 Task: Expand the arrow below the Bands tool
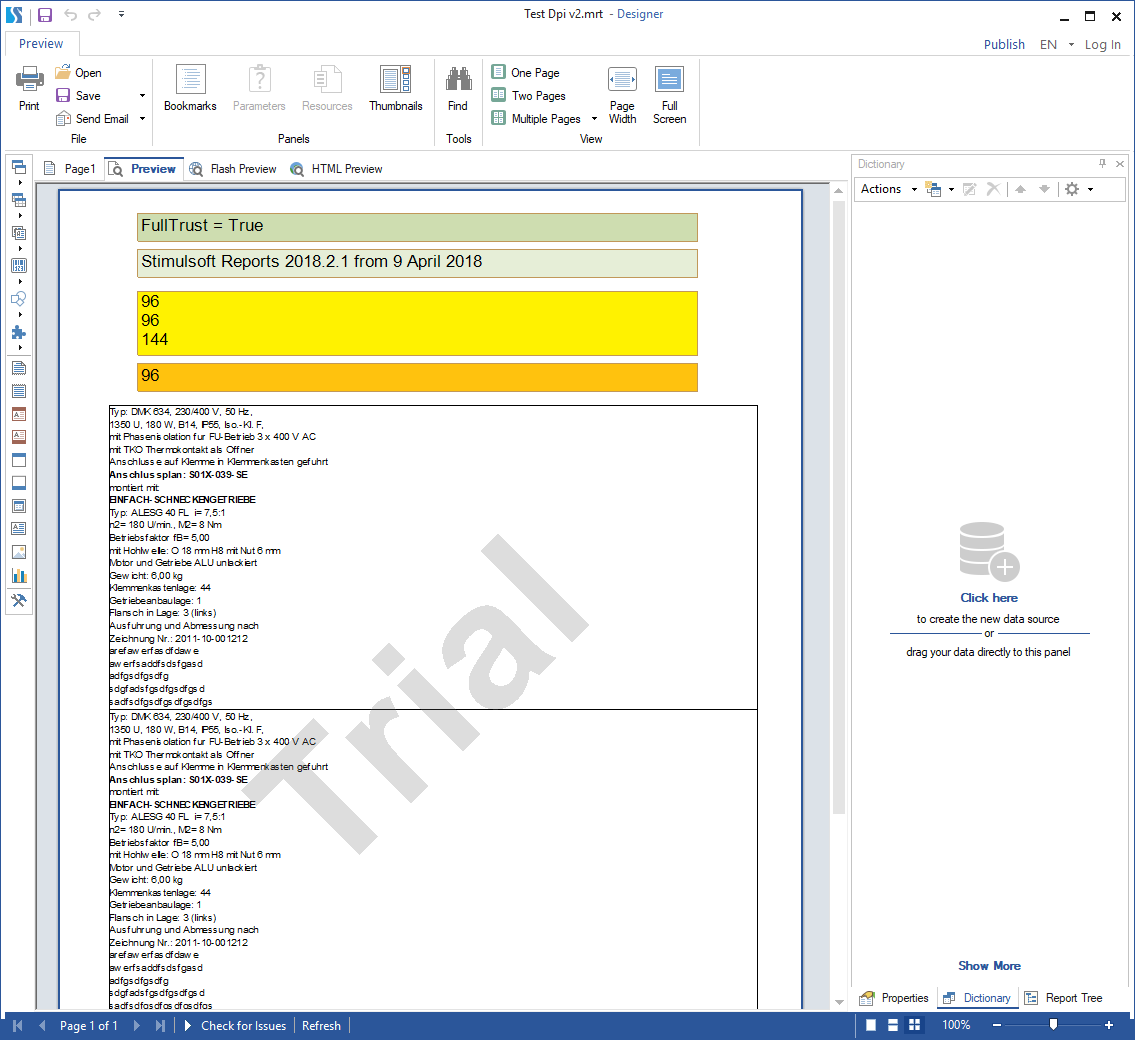[20, 182]
